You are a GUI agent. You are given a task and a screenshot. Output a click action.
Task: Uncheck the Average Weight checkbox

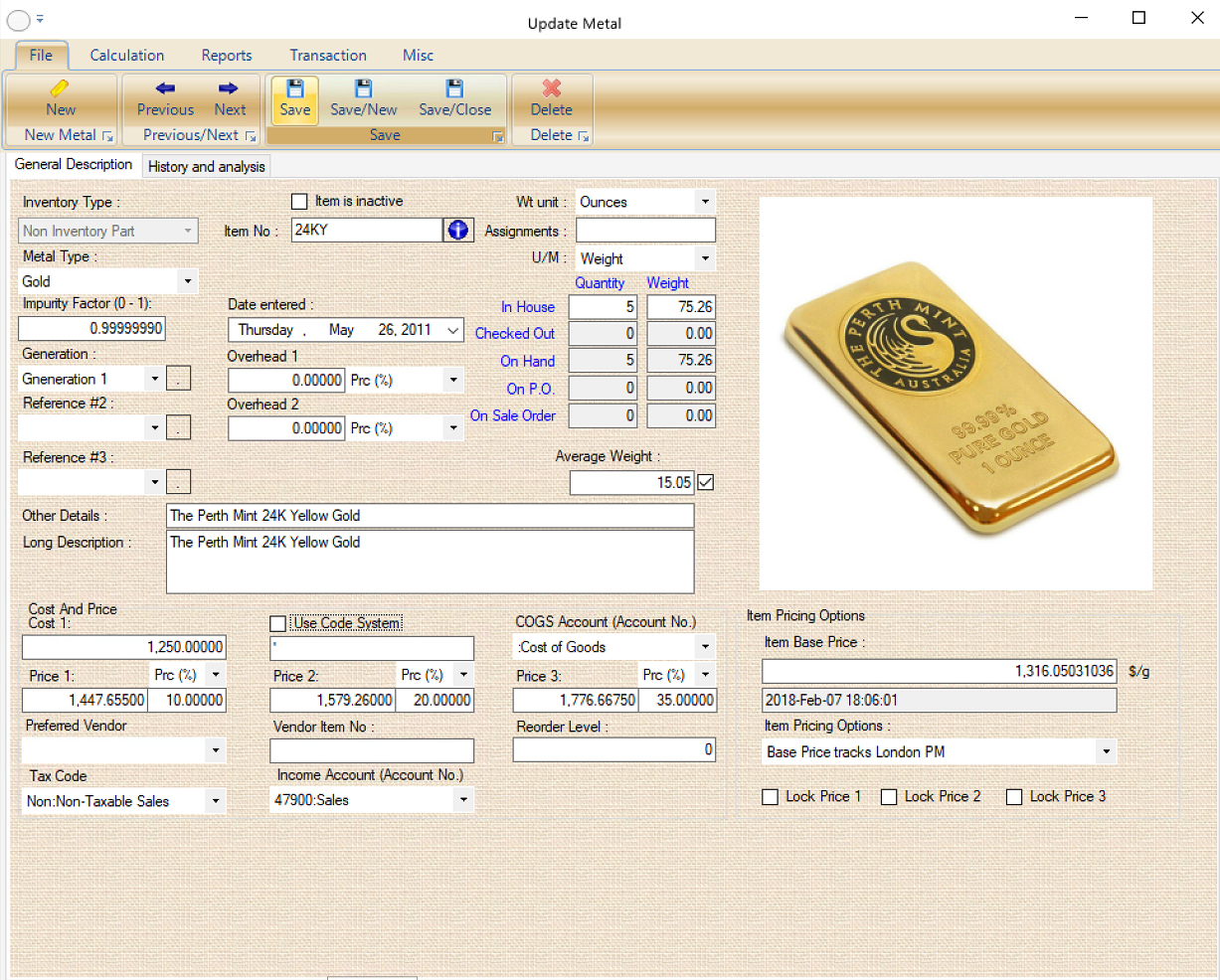click(x=706, y=482)
